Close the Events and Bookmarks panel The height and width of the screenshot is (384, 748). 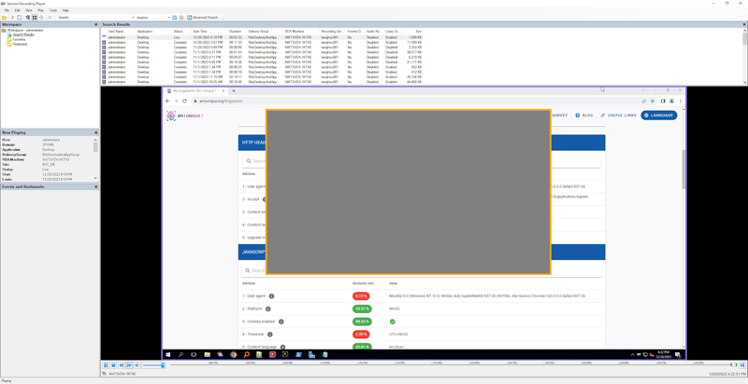[x=96, y=187]
